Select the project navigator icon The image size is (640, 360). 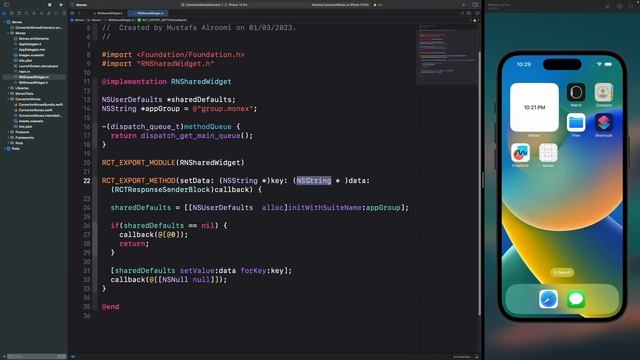click(x=5, y=13)
